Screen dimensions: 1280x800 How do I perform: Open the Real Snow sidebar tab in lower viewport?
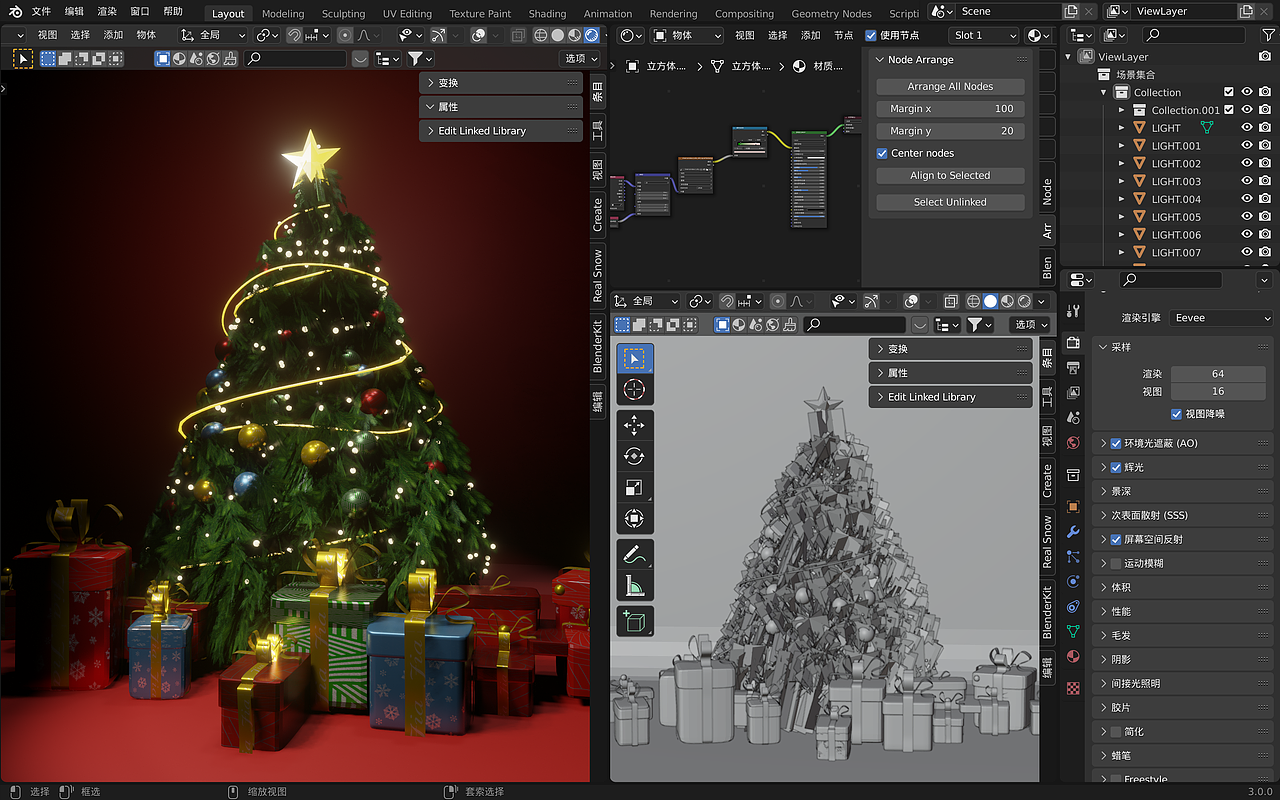1047,544
